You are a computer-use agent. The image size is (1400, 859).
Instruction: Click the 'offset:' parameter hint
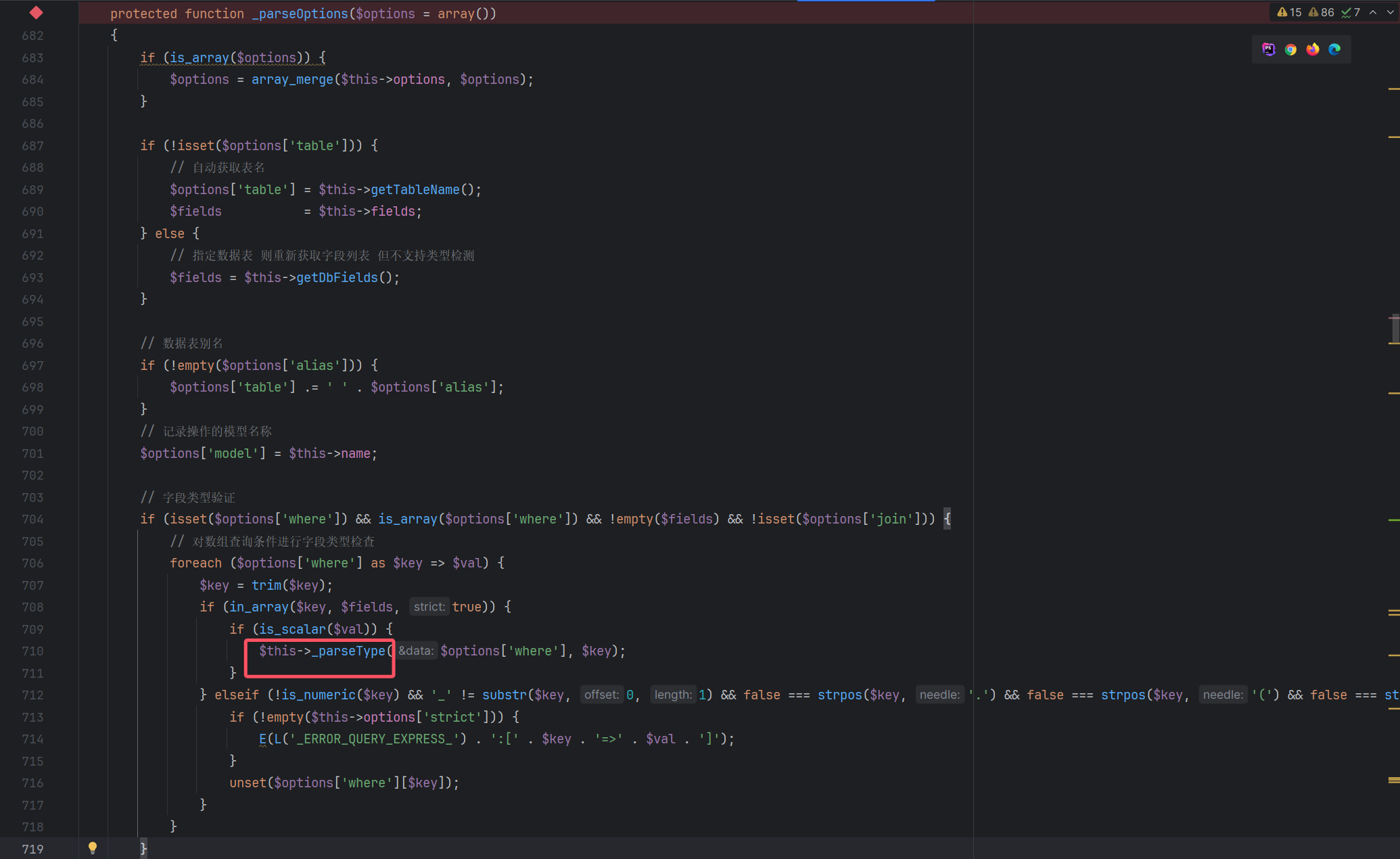pos(601,695)
